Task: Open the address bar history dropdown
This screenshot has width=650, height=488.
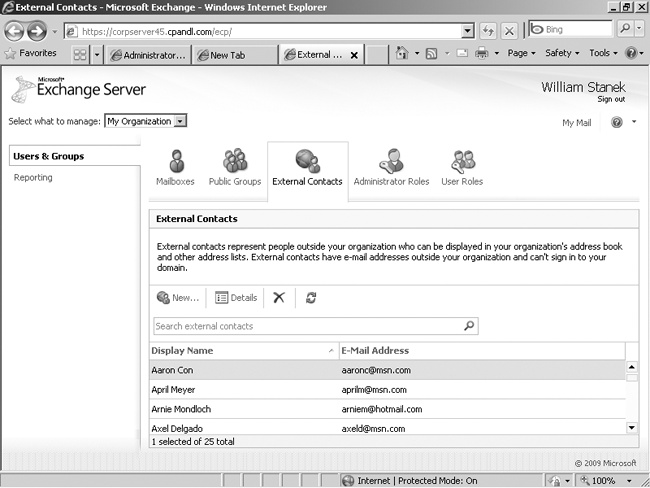Action: coord(468,31)
